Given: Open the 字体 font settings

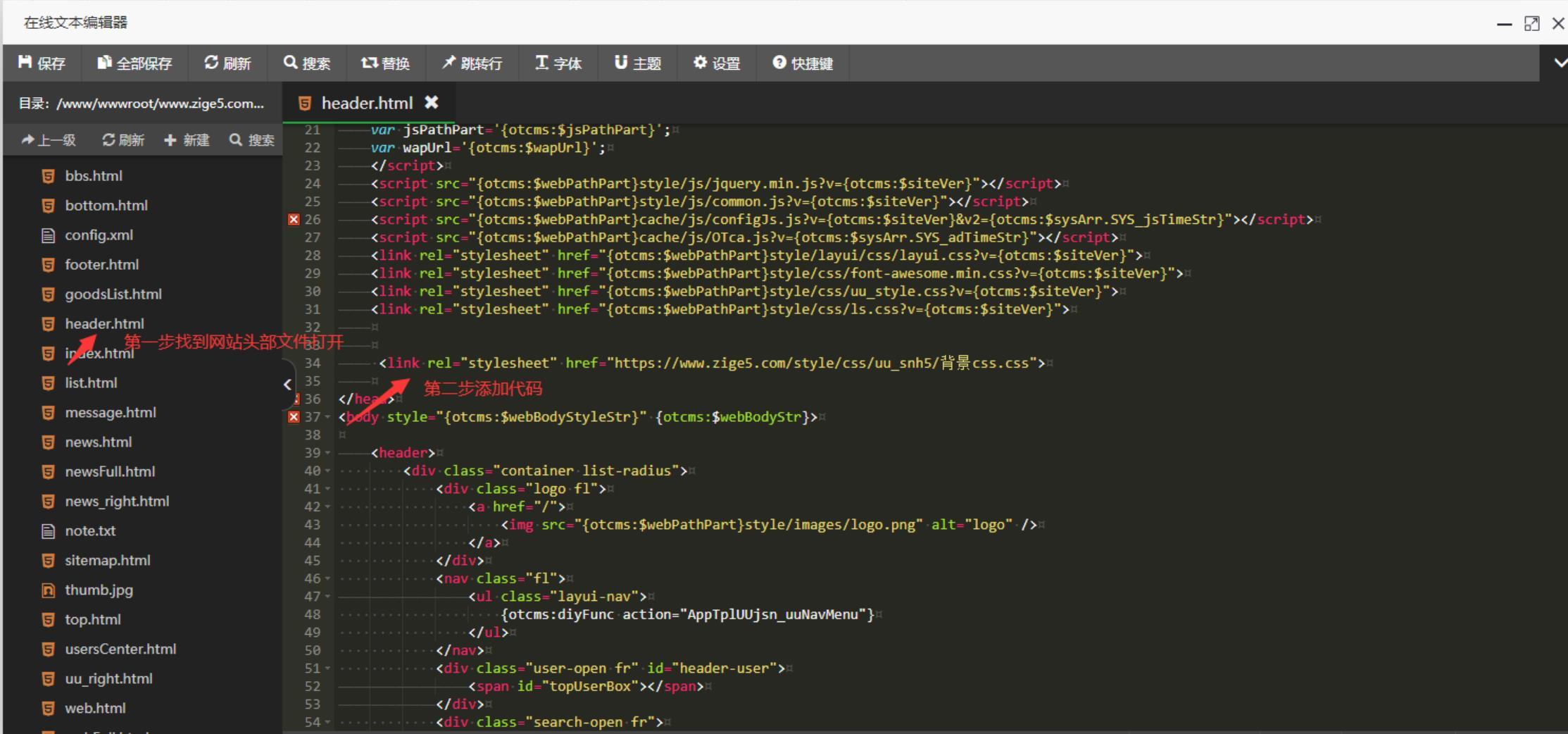Looking at the screenshot, I should coord(558,63).
